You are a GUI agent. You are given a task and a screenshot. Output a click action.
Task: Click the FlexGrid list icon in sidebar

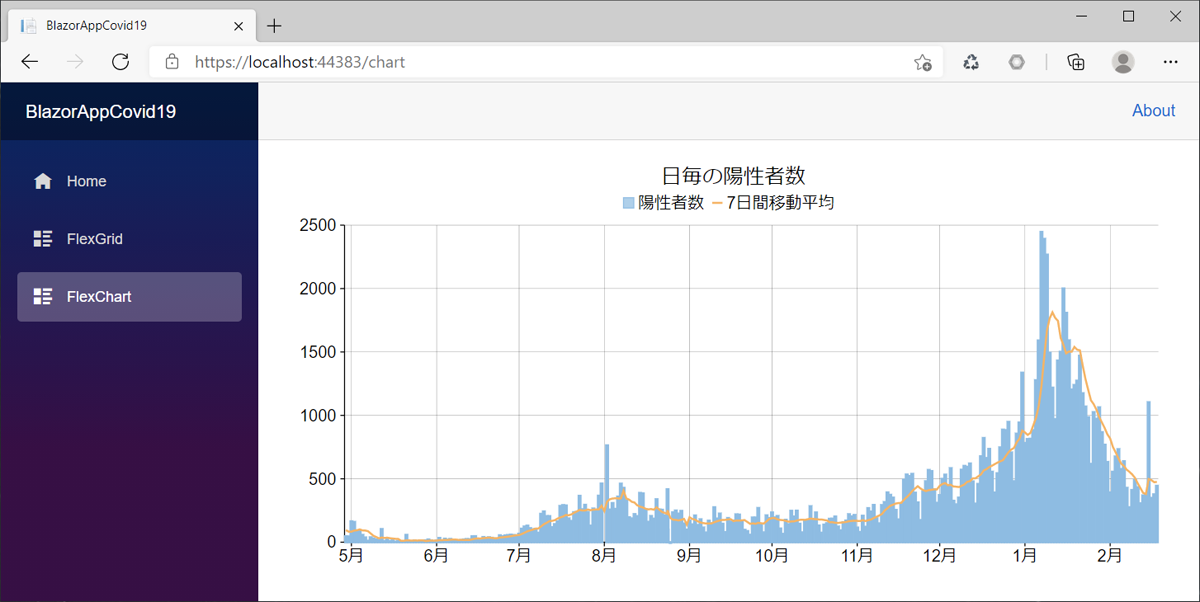point(43,239)
